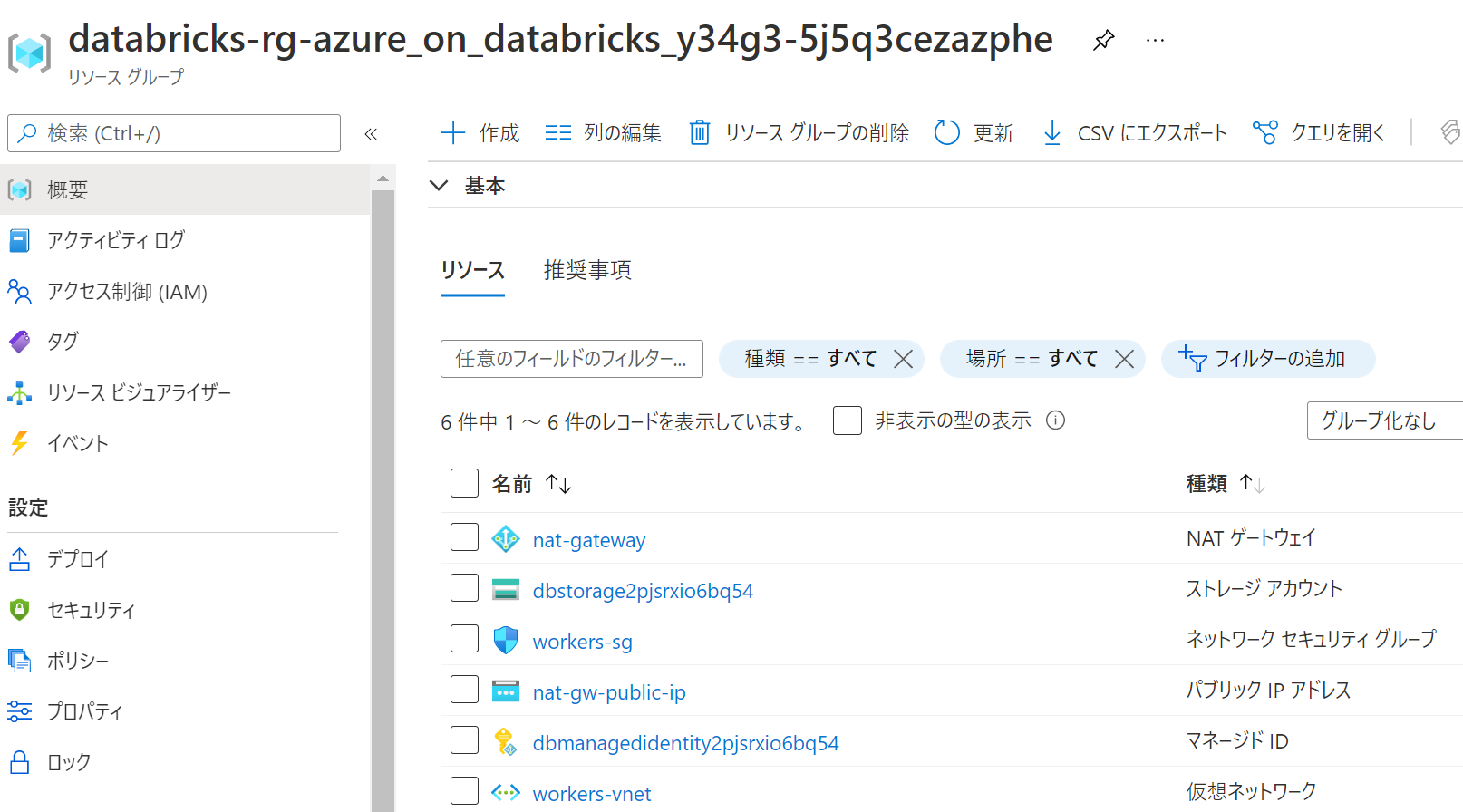Open the グループ化なし dropdown
Viewport: 1463px width, 812px height.
[x=1385, y=420]
